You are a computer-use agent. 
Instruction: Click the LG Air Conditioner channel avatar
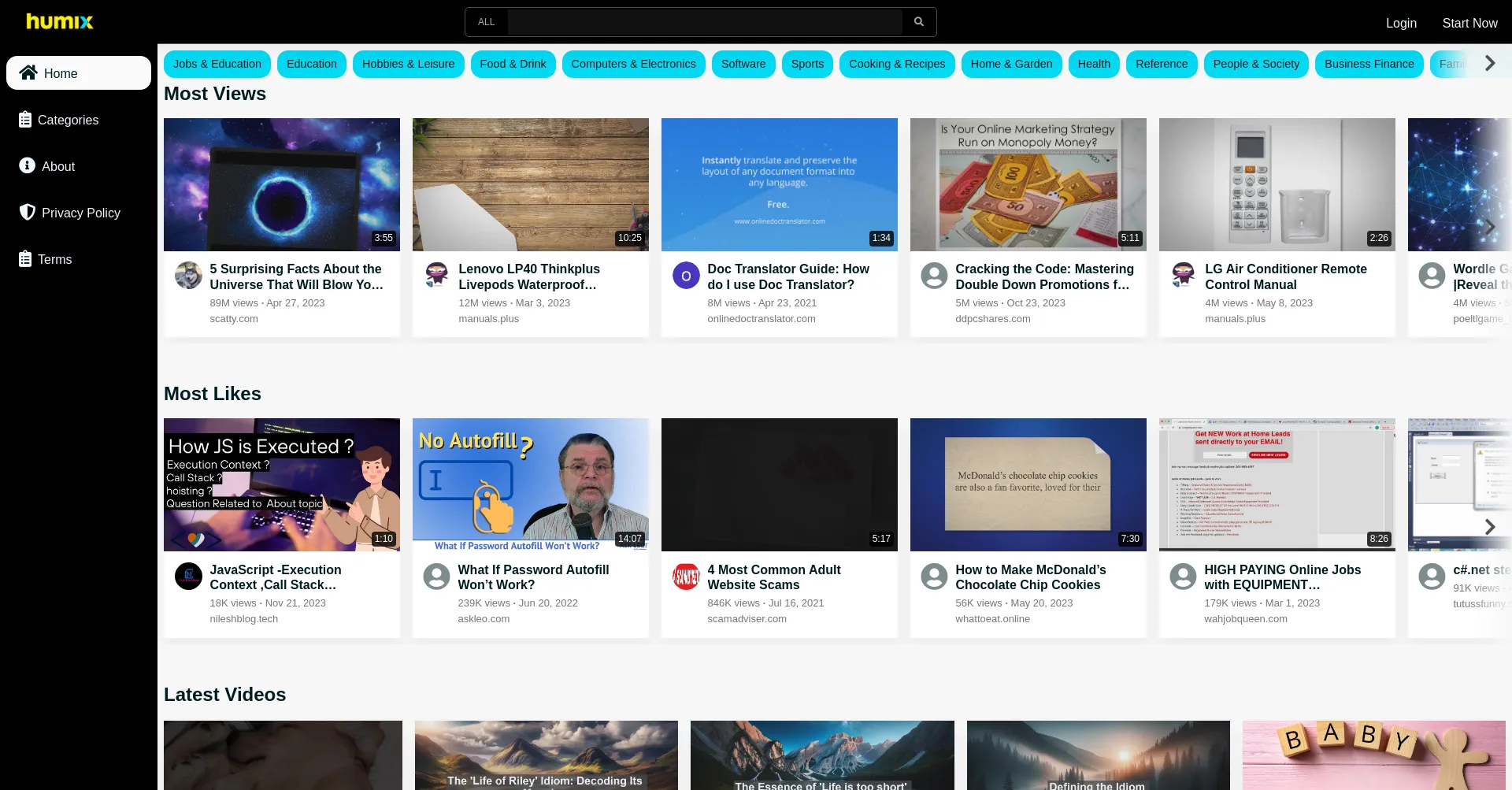(x=1184, y=276)
